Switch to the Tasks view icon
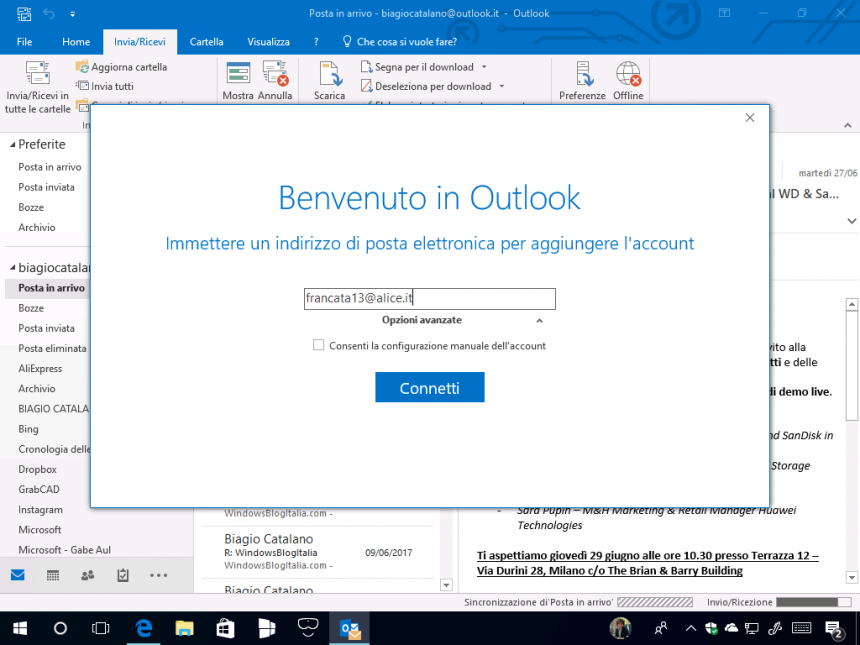The height and width of the screenshot is (645, 860). [123, 575]
